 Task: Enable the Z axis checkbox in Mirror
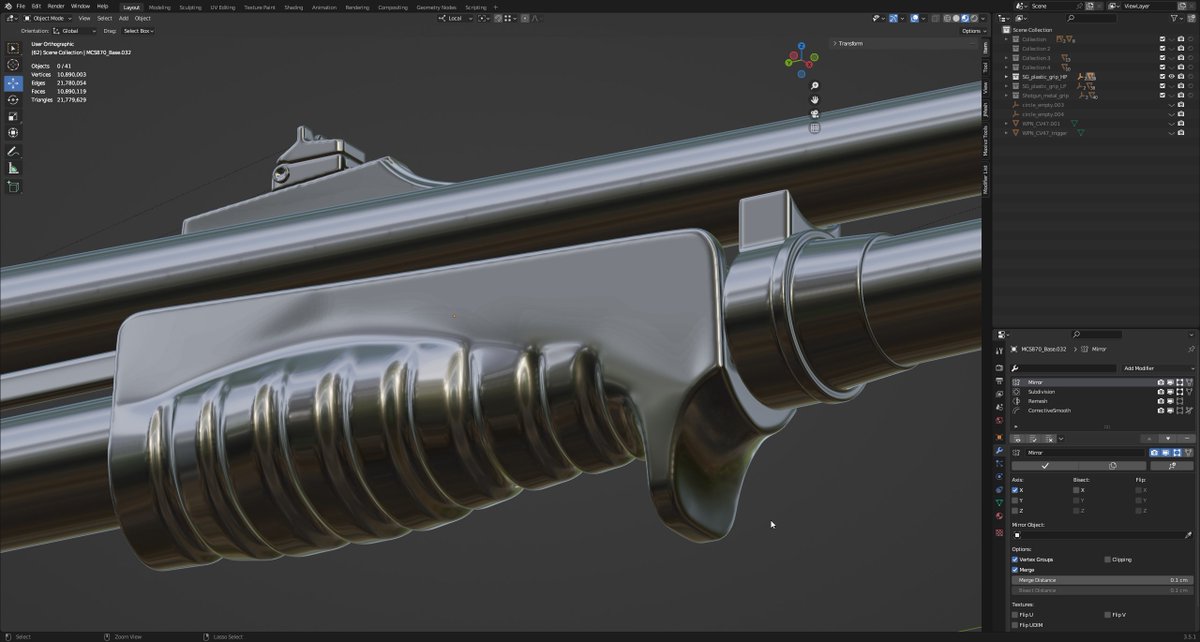tap(1016, 510)
